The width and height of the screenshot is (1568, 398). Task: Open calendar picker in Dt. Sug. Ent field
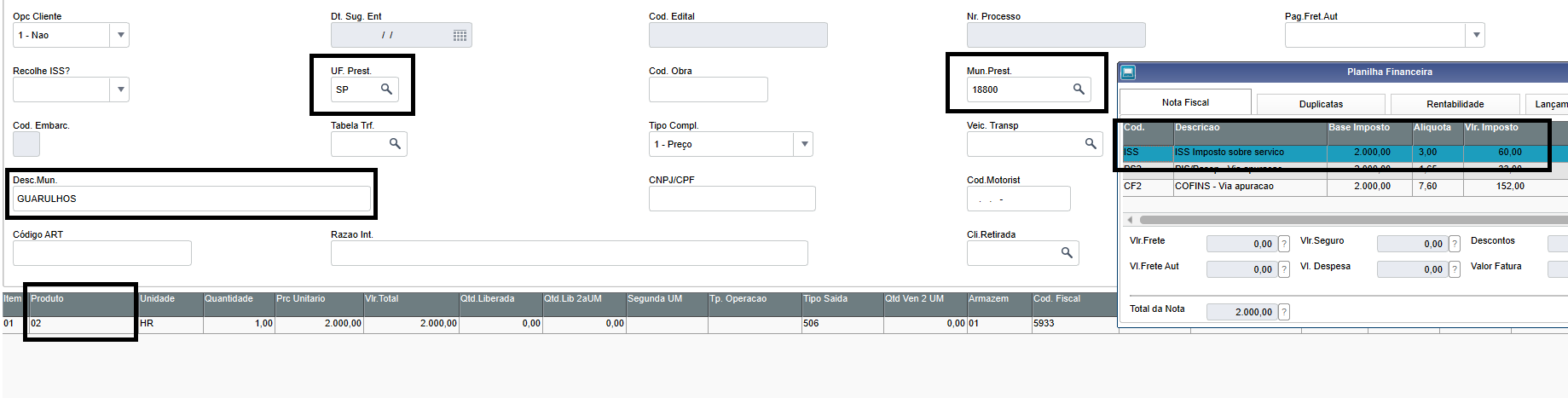(460, 35)
